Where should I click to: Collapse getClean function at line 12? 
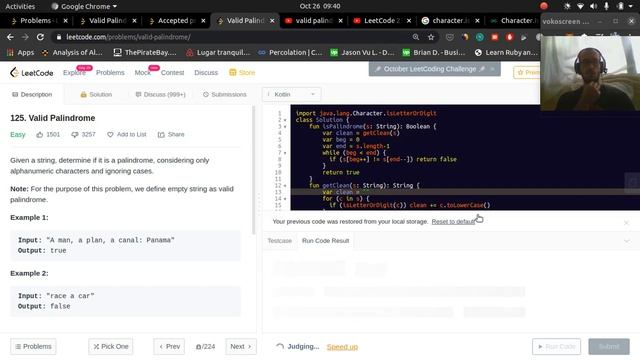(285, 186)
